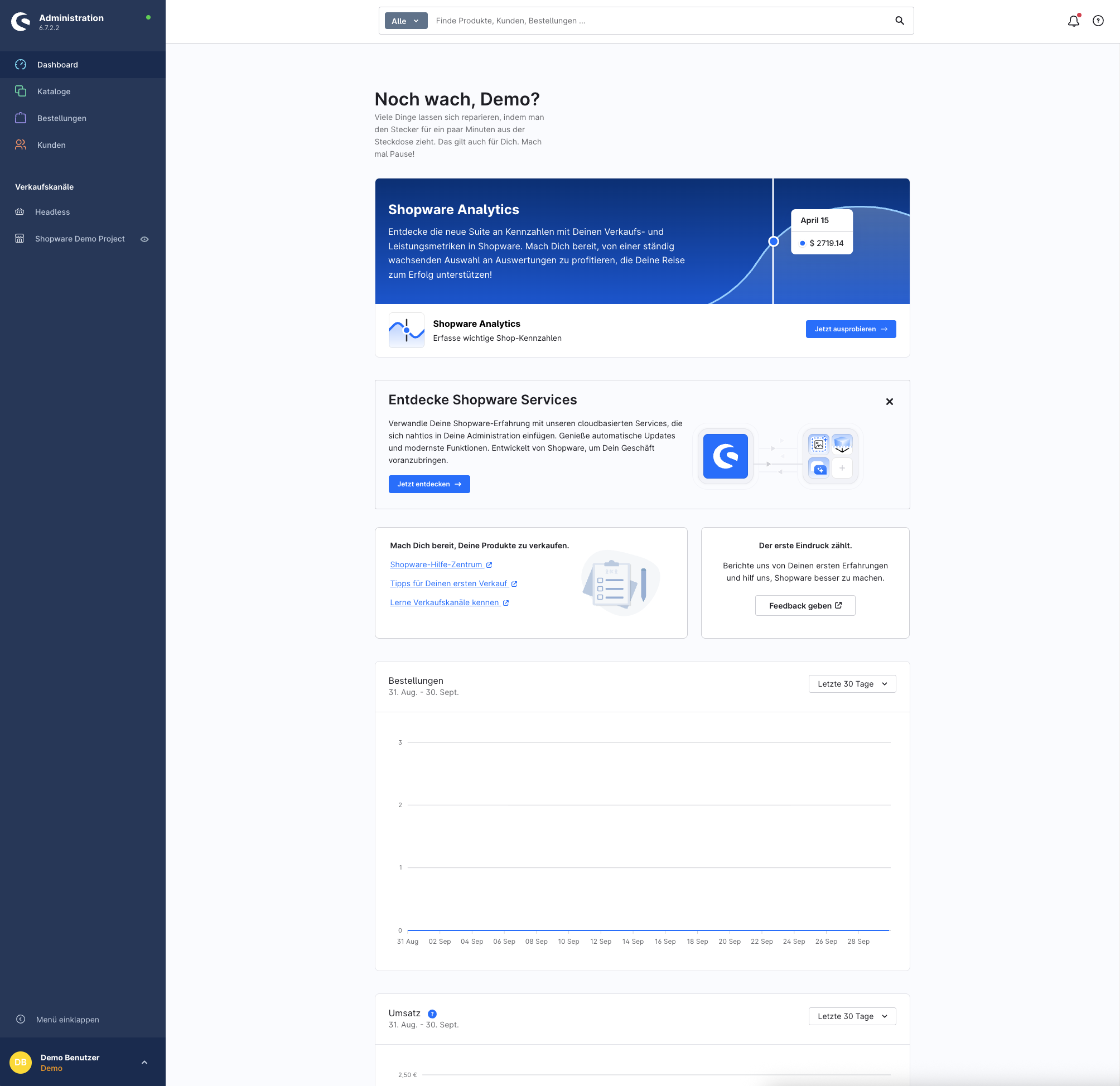The image size is (1120, 1086).
Task: Click the Headless sales channel basket icon
Action: 20,212
